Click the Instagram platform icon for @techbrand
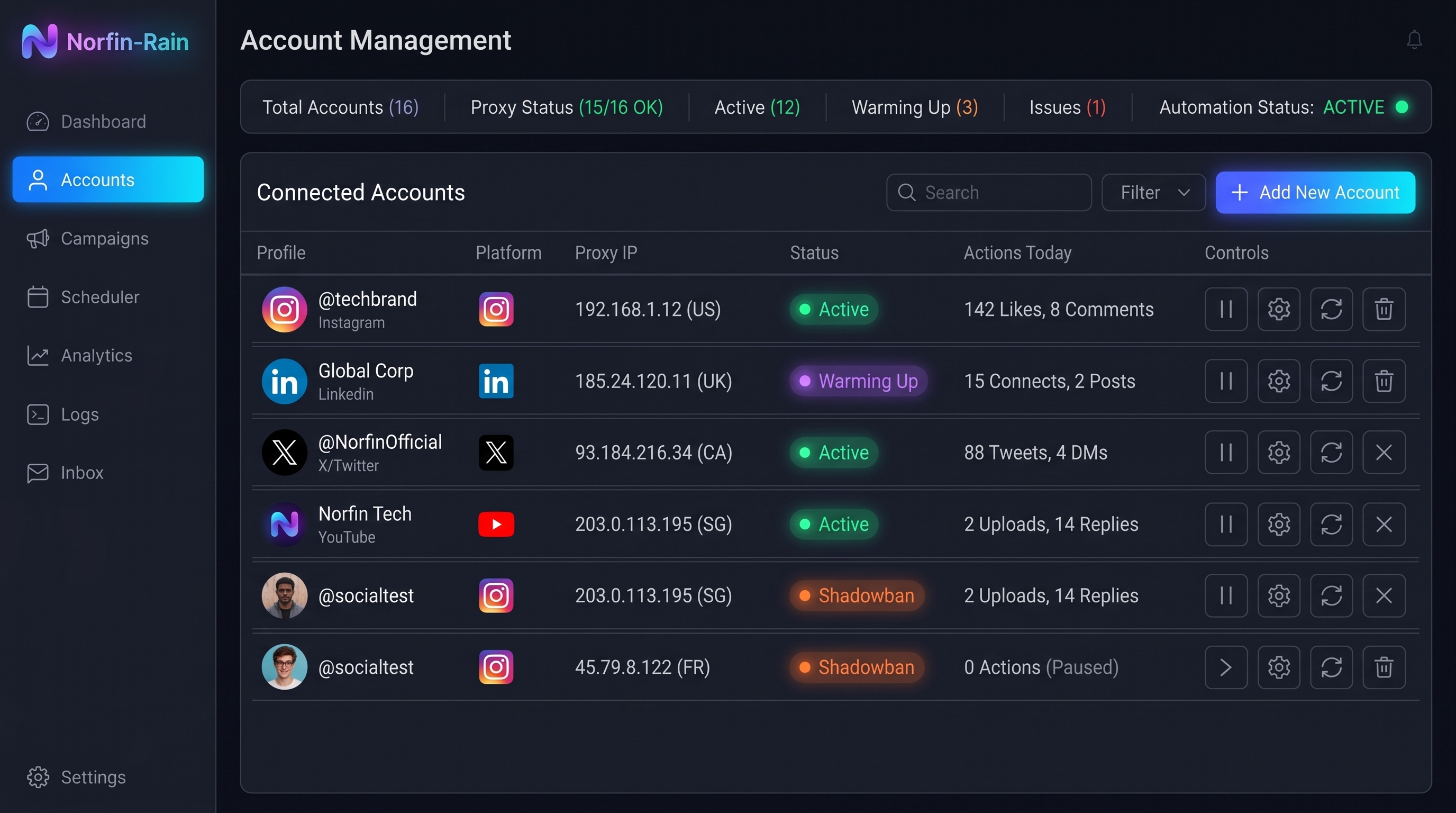The height and width of the screenshot is (813, 1456). 496,309
